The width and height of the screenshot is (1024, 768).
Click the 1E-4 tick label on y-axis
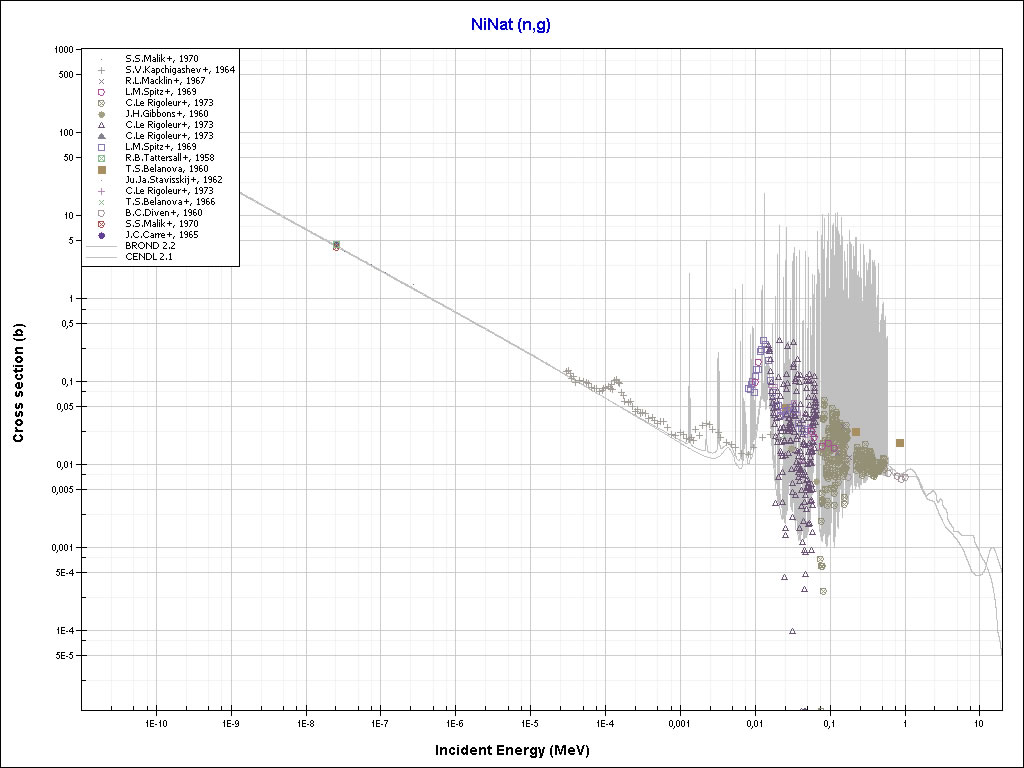point(66,631)
